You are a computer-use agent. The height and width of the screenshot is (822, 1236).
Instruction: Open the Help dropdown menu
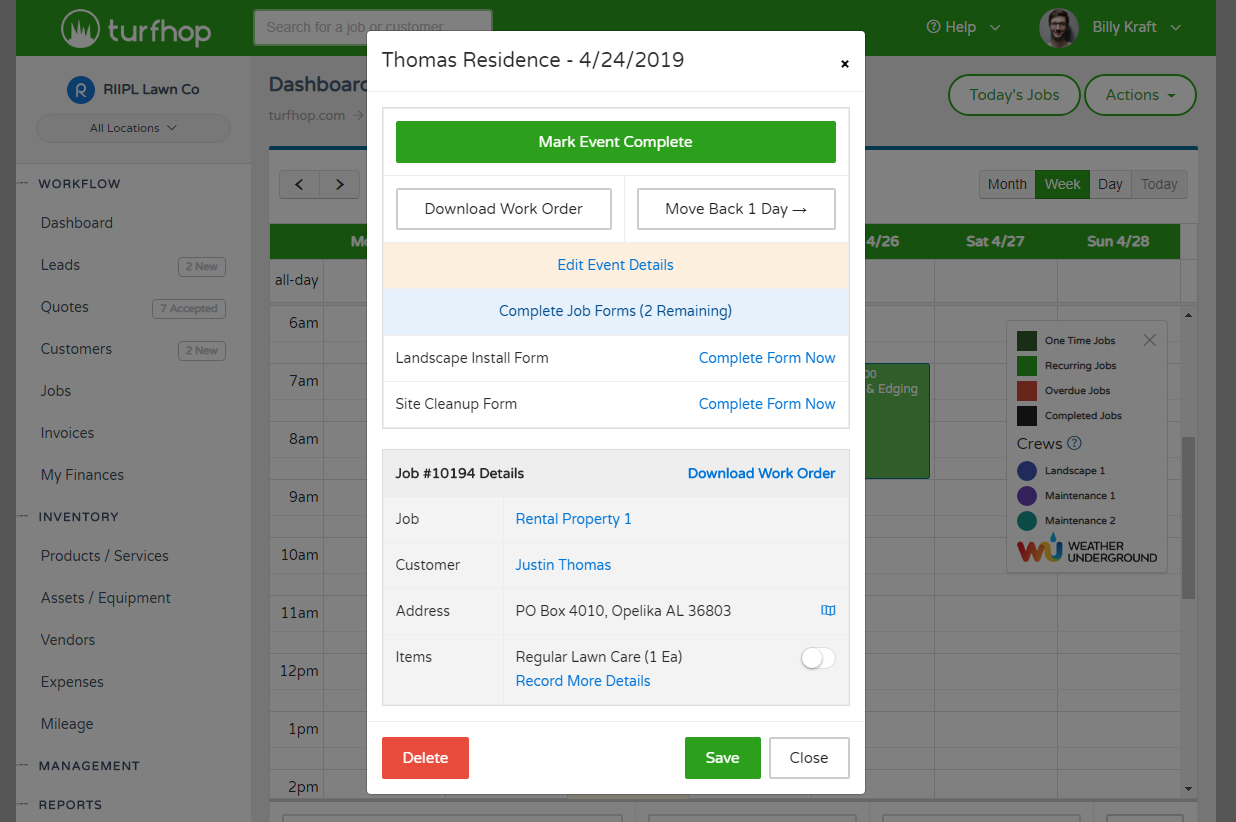963,28
